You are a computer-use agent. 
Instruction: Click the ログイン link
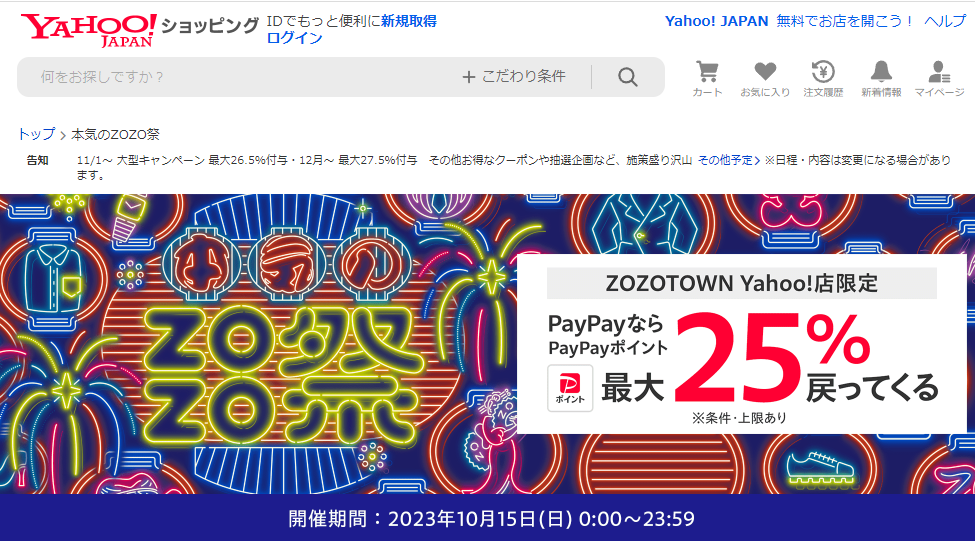(x=294, y=38)
